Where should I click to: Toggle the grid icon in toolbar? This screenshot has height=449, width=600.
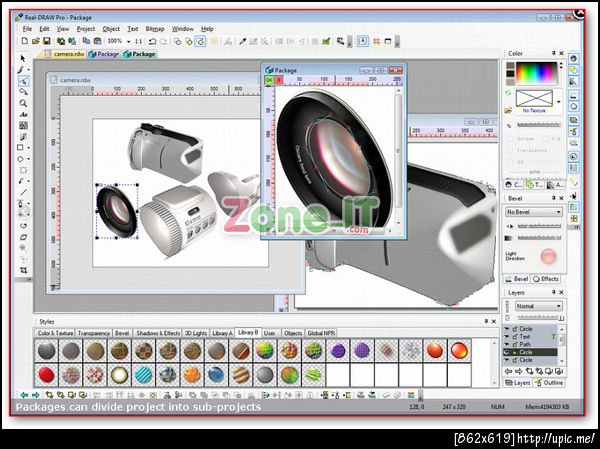377,41
